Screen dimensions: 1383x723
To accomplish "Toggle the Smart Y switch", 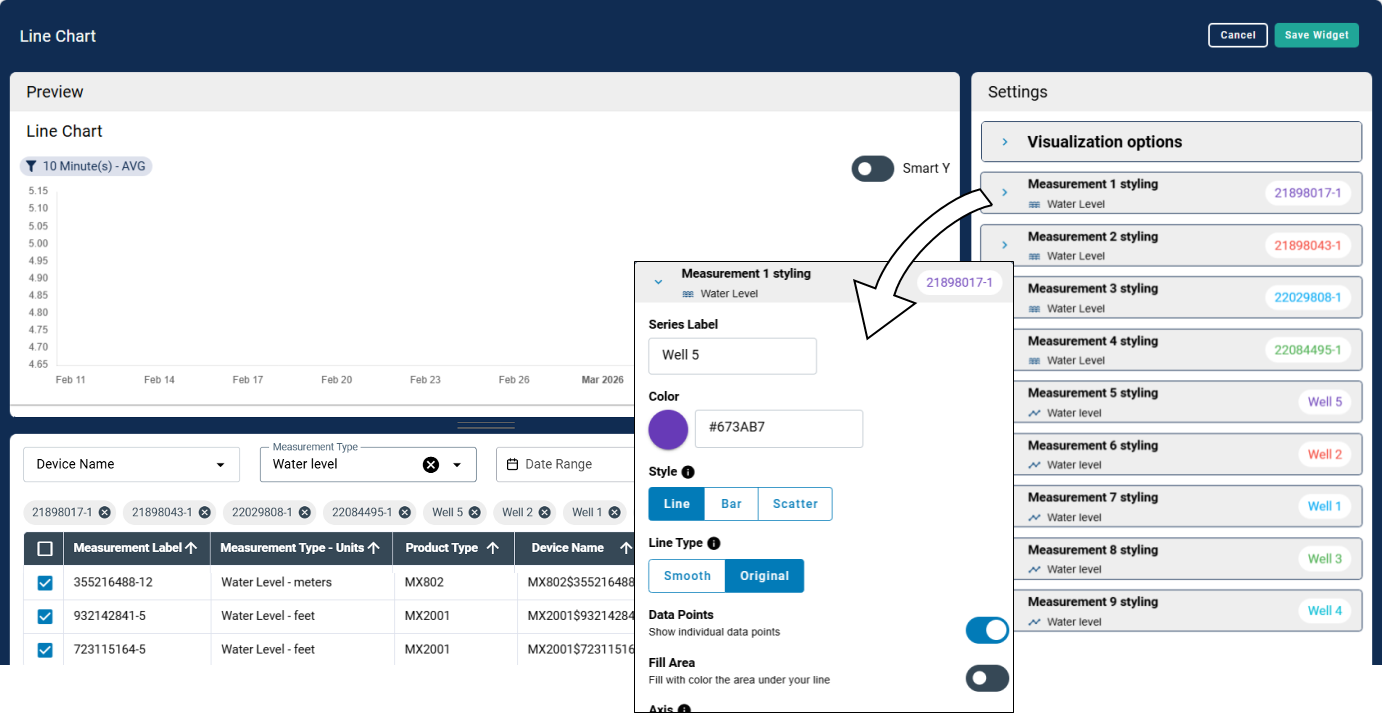I will pyautogui.click(x=872, y=169).
